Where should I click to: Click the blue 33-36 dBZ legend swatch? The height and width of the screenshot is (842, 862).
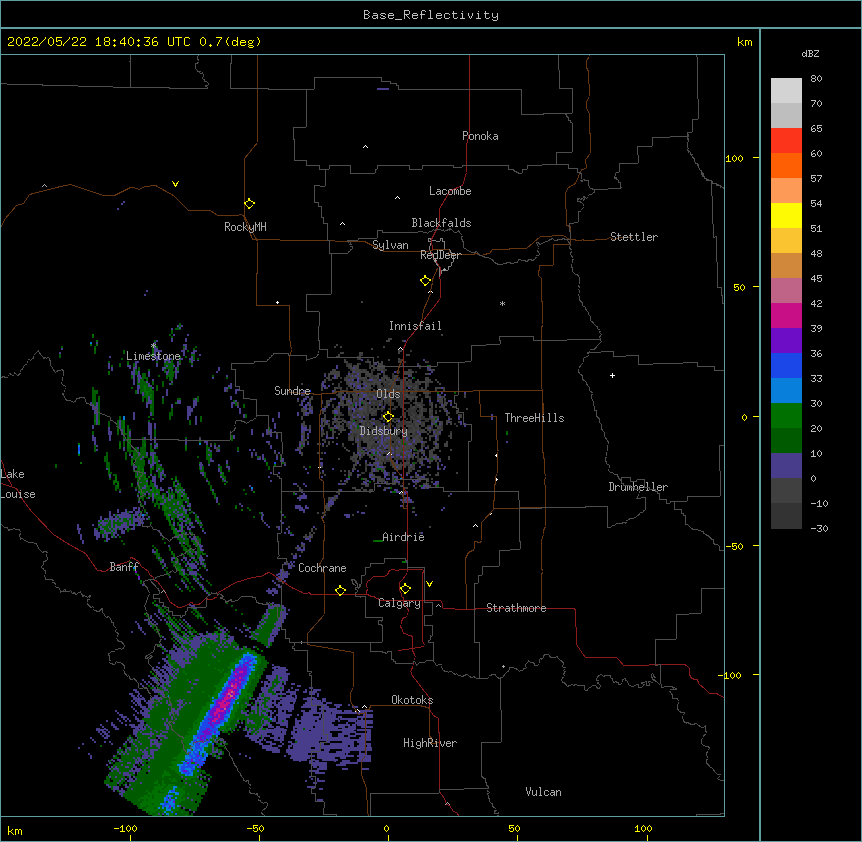(x=786, y=365)
